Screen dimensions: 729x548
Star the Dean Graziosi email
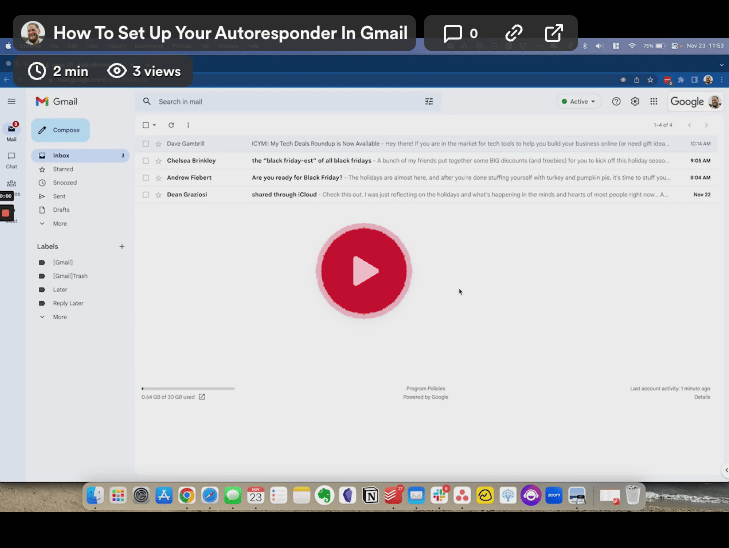pyautogui.click(x=159, y=195)
